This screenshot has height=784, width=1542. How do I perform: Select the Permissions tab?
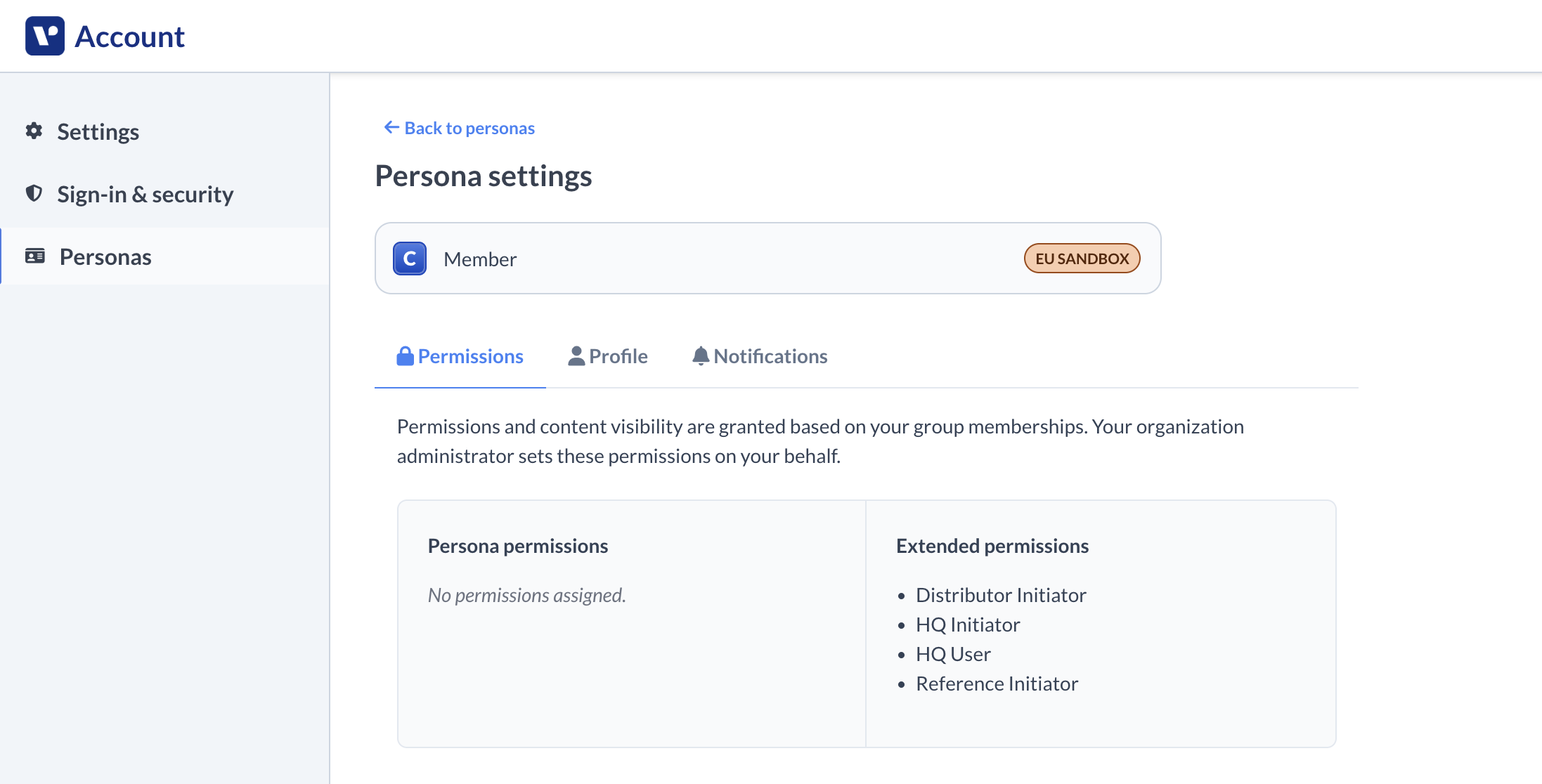(460, 356)
